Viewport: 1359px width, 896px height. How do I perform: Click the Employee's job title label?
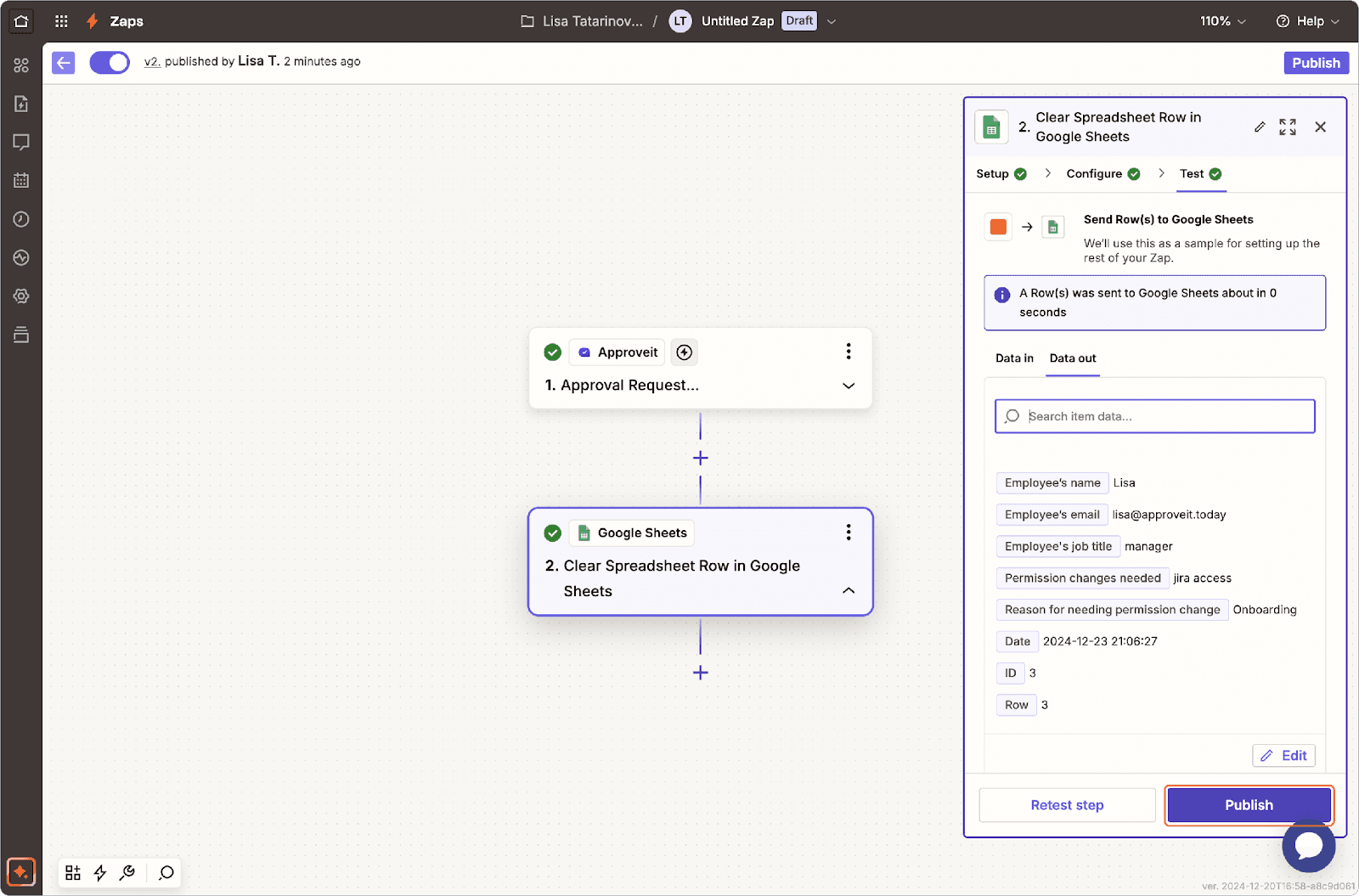point(1057,546)
